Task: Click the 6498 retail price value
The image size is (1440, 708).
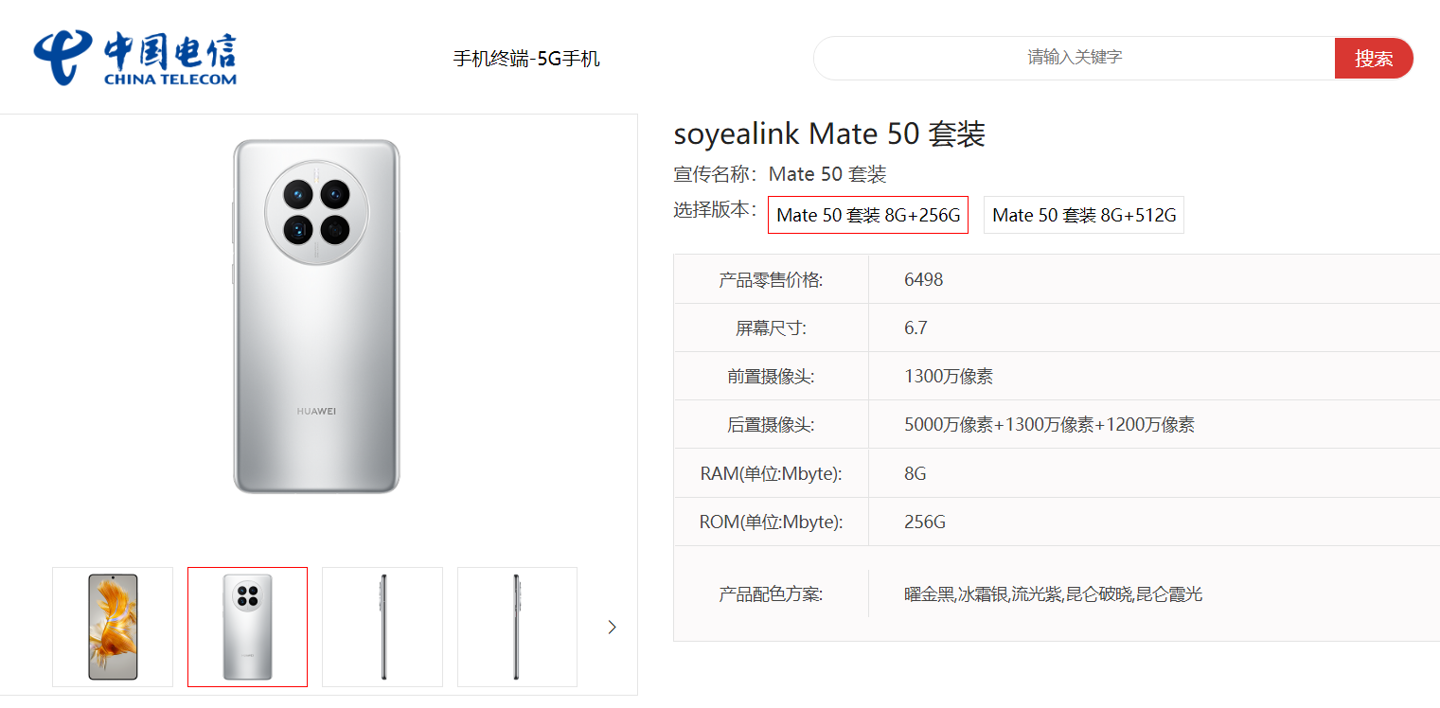Action: [x=923, y=280]
